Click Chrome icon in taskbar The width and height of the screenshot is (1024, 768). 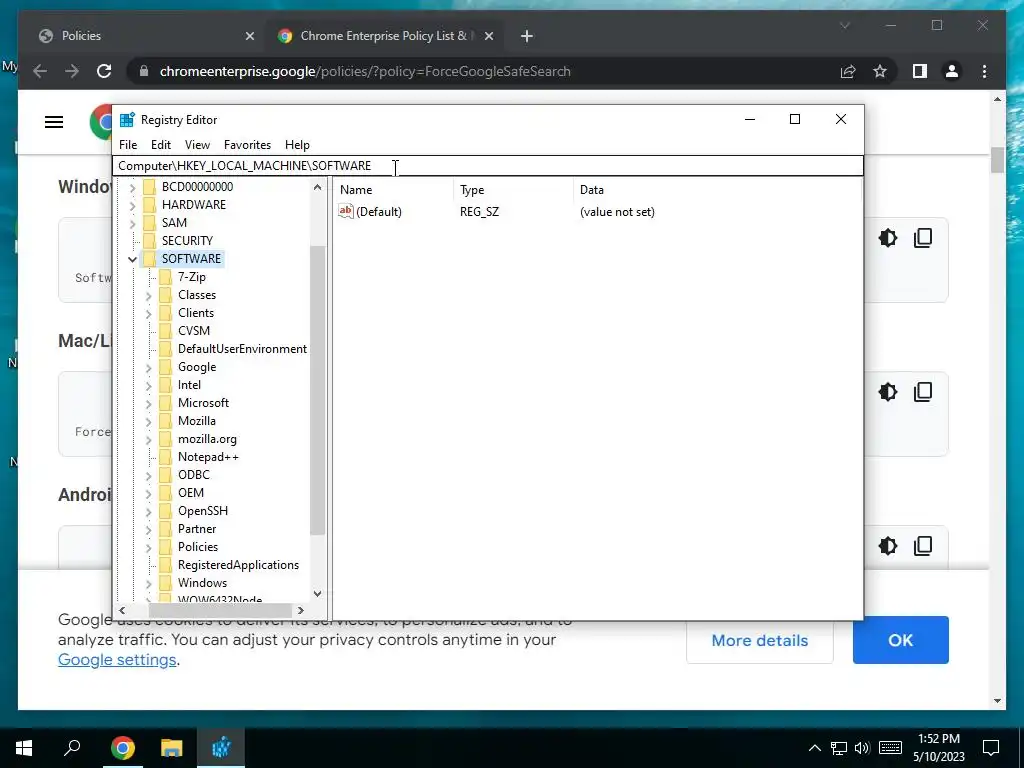(123, 748)
